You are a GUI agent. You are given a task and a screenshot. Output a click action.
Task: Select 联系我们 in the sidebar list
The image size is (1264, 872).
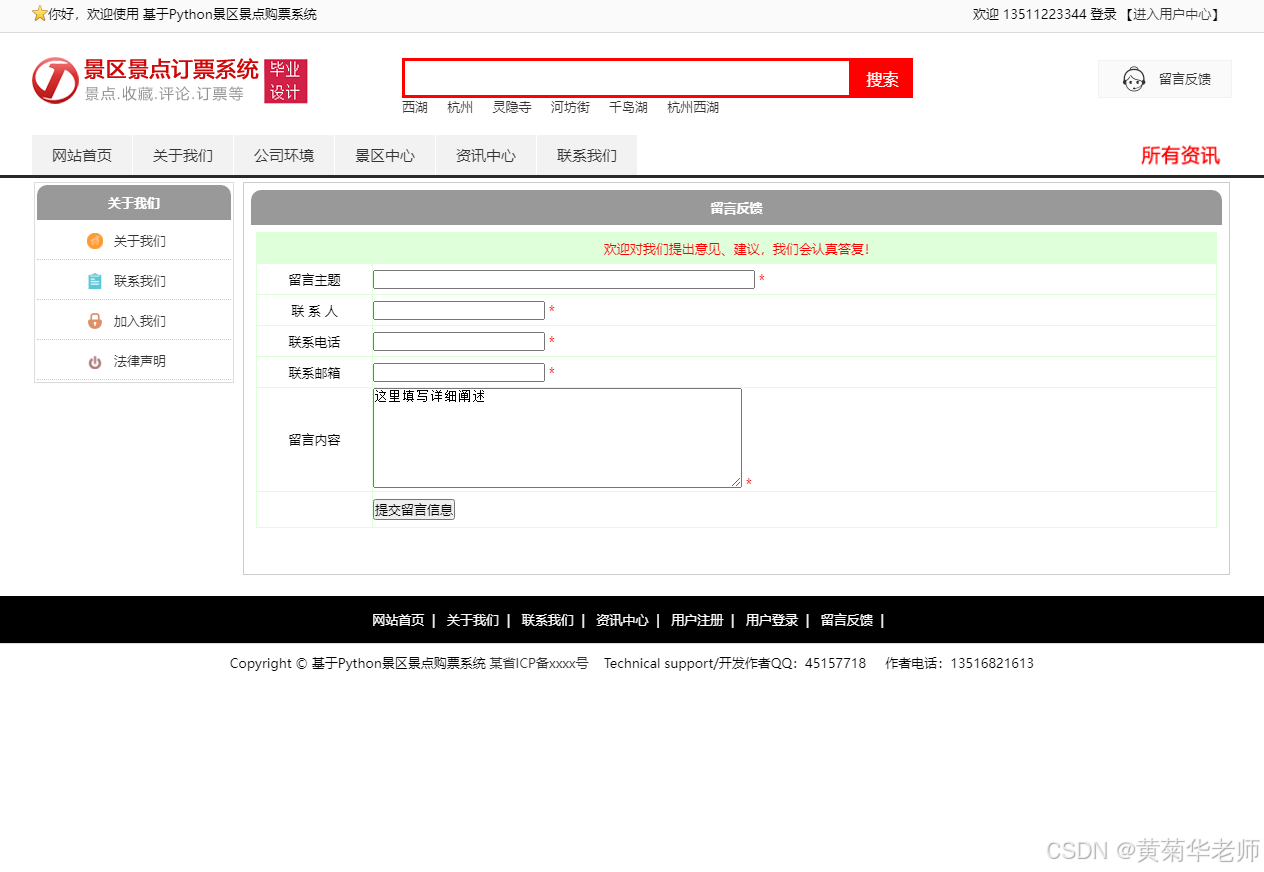pos(139,281)
